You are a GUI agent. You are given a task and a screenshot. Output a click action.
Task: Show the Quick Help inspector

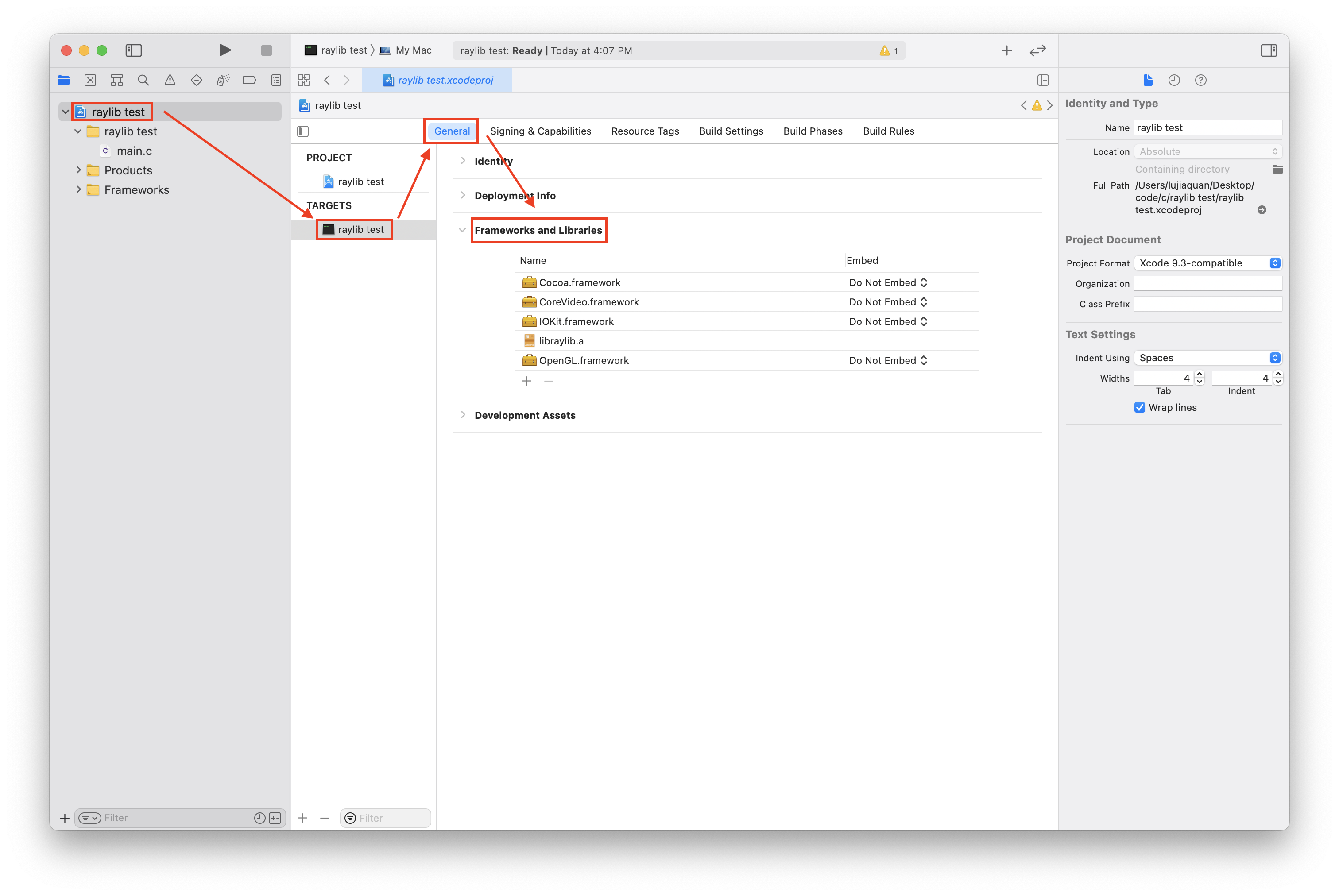click(x=1200, y=80)
